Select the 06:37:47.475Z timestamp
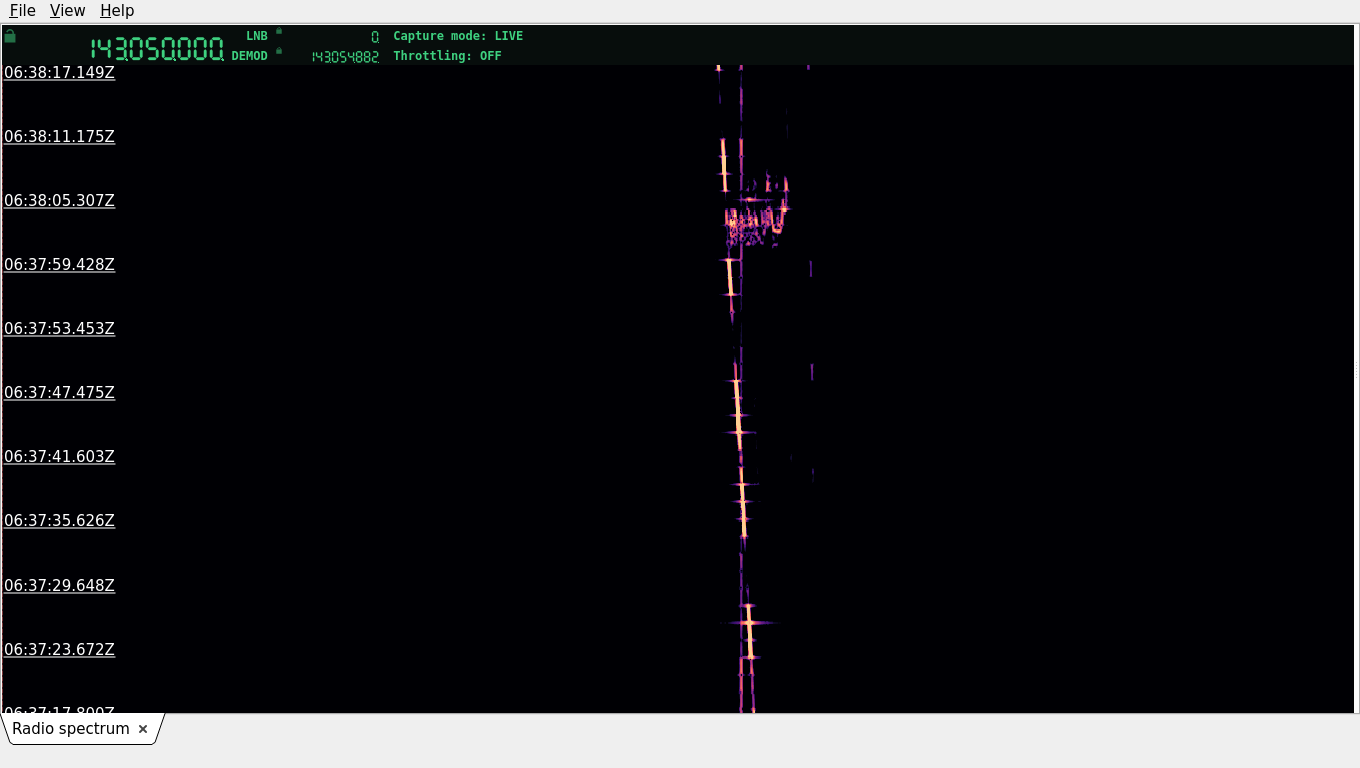 point(59,393)
